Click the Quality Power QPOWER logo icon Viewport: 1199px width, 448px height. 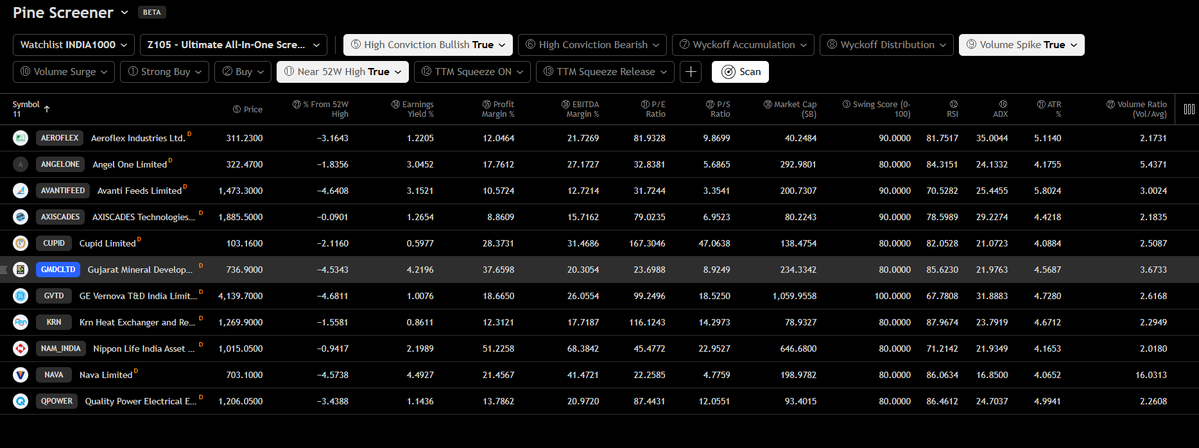21,401
